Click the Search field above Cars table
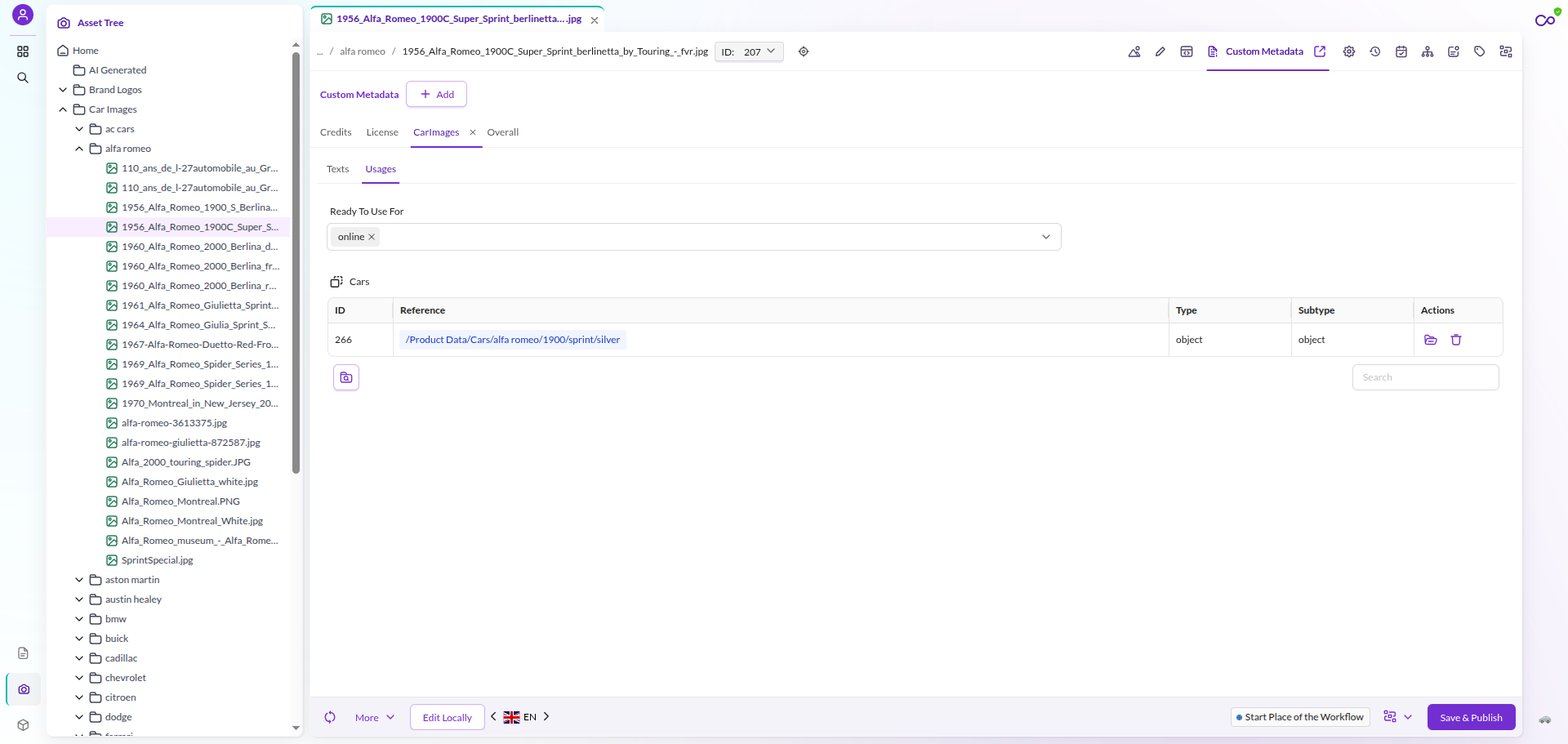 [1426, 377]
